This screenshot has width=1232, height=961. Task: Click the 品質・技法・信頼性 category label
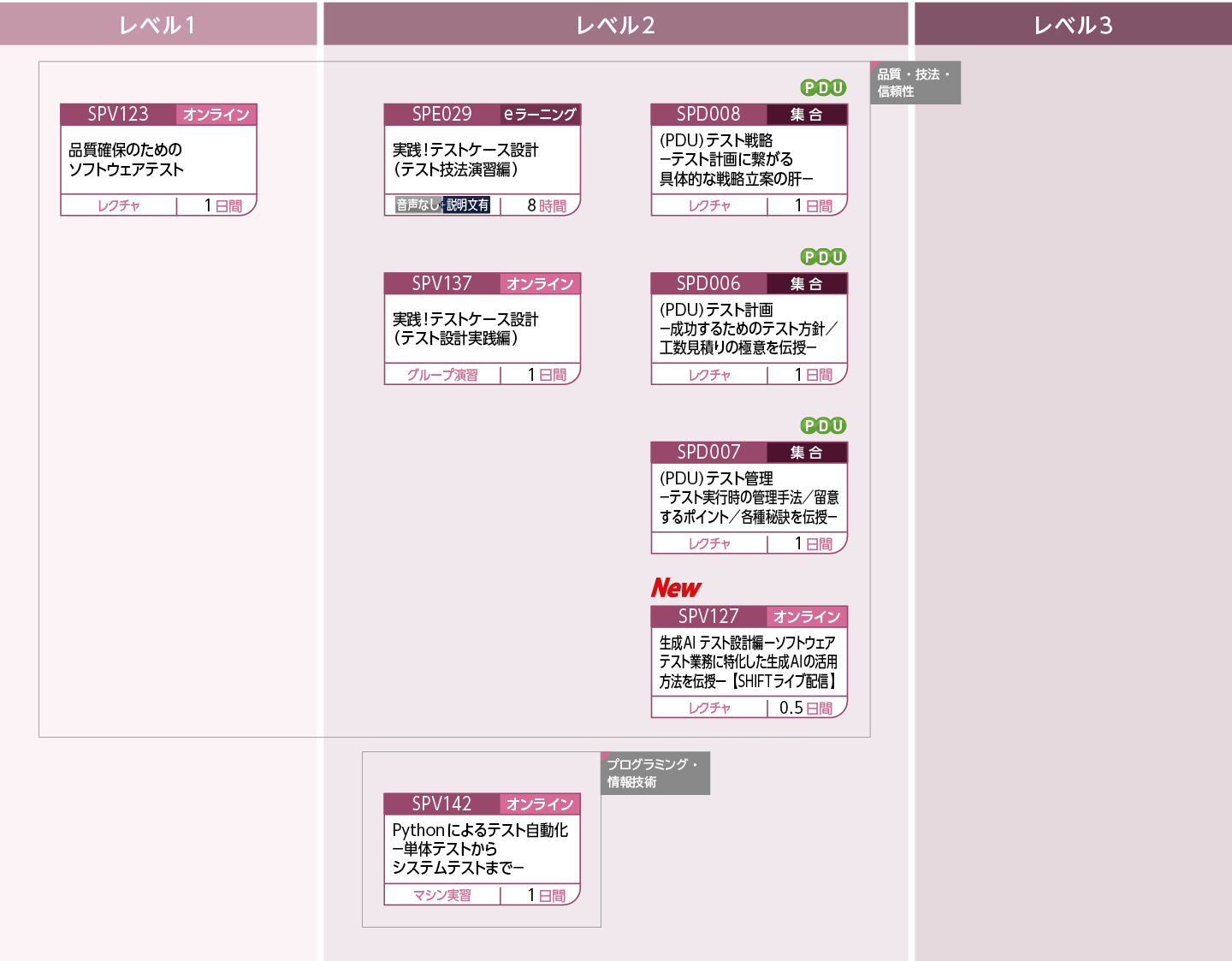click(x=915, y=83)
